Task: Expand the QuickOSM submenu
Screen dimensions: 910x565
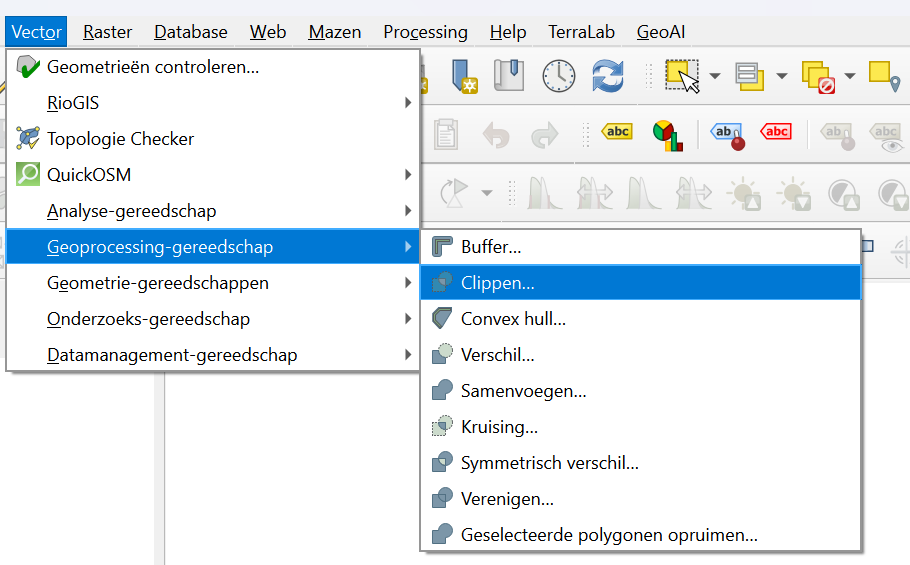Action: (x=213, y=175)
